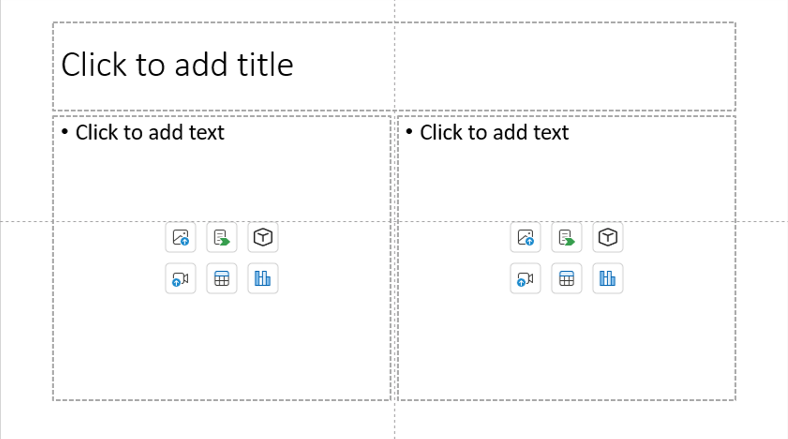Click left 'Click to add text' bullet
The height and width of the screenshot is (439, 788).
tap(150, 133)
